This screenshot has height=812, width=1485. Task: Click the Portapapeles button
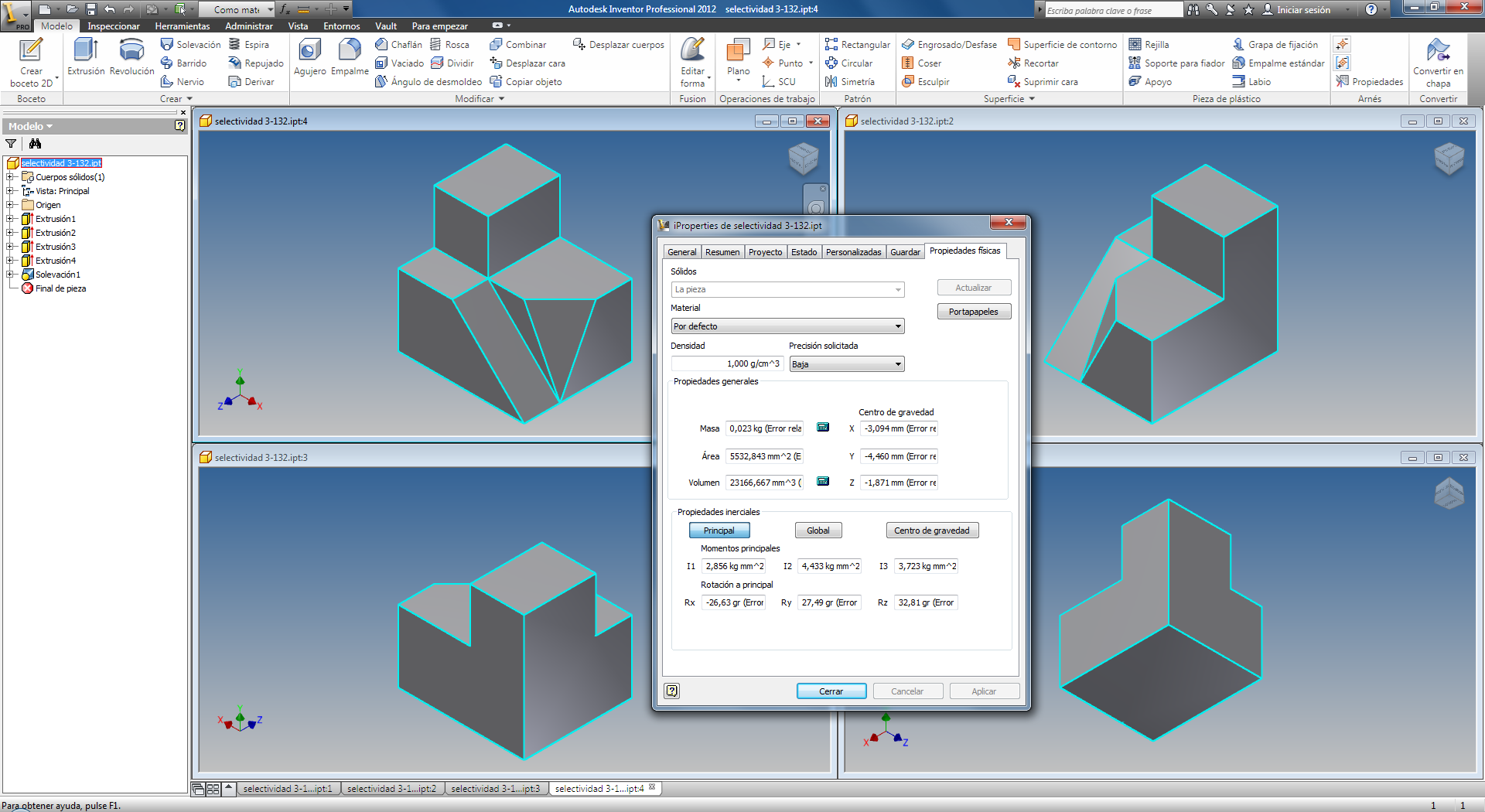(x=974, y=312)
